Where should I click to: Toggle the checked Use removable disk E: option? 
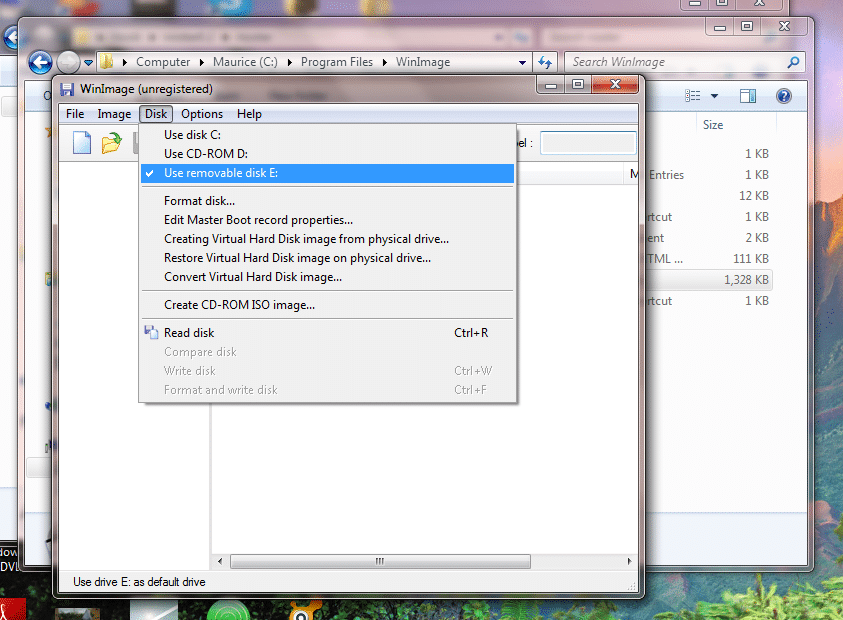(x=327, y=173)
